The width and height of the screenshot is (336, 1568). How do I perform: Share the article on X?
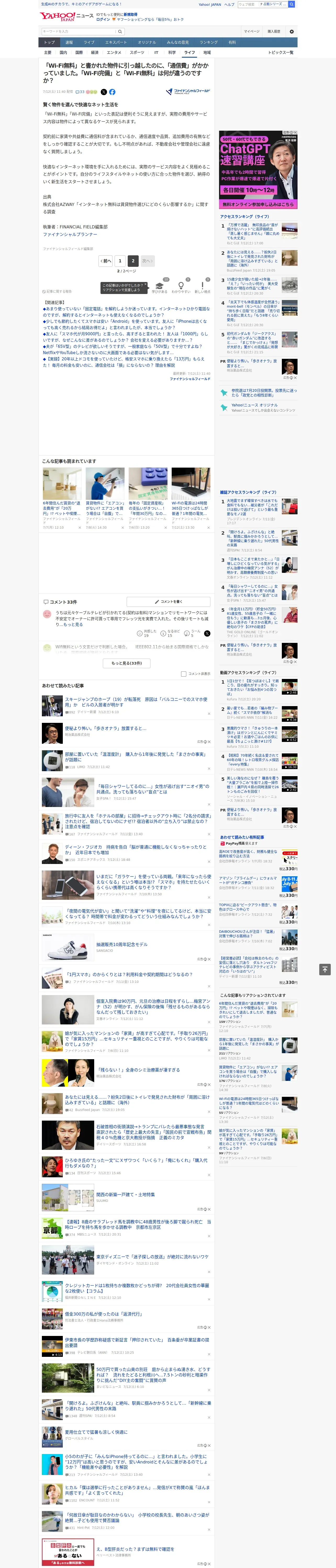point(104,92)
